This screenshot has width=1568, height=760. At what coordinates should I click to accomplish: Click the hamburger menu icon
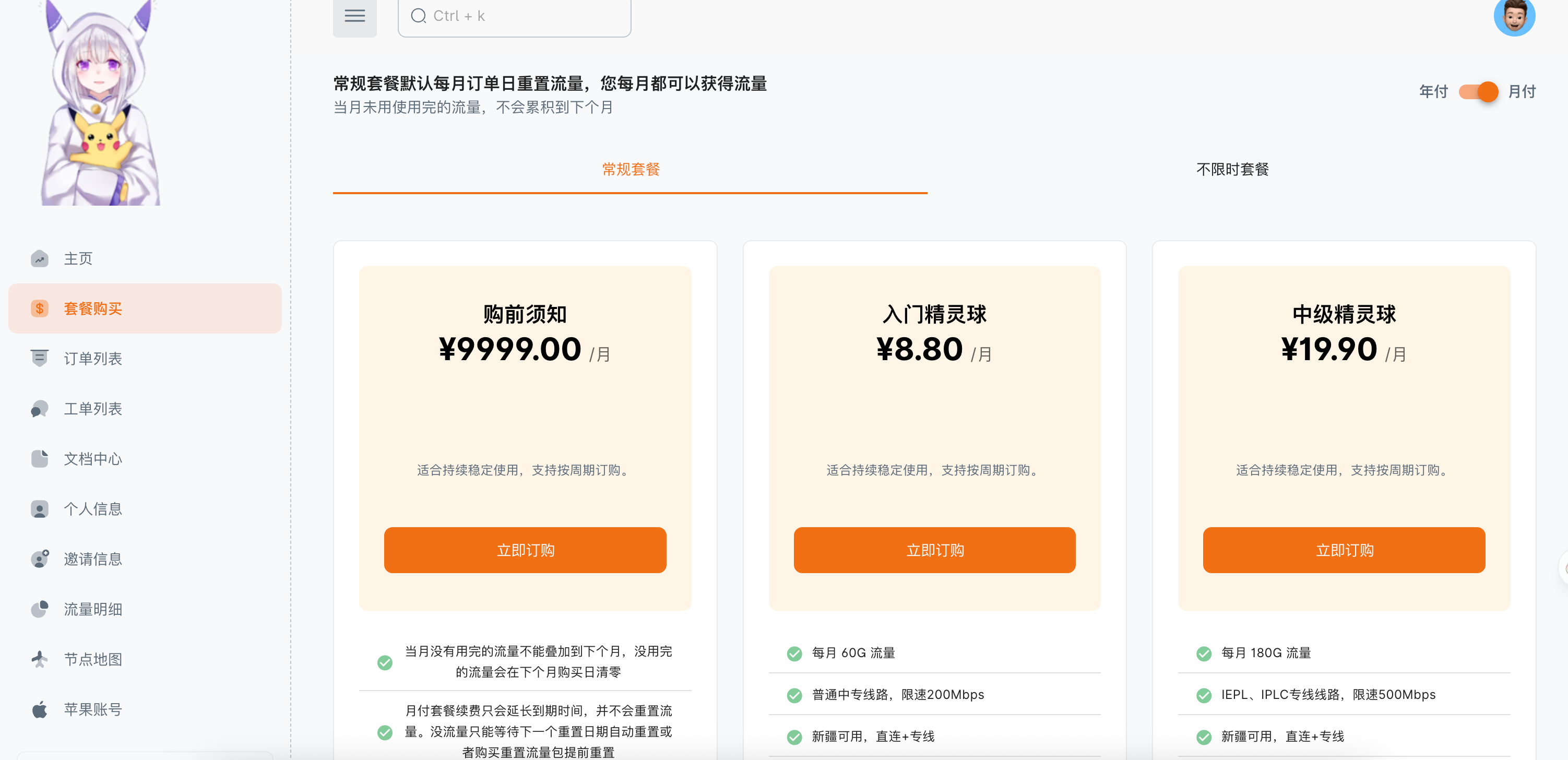[355, 16]
